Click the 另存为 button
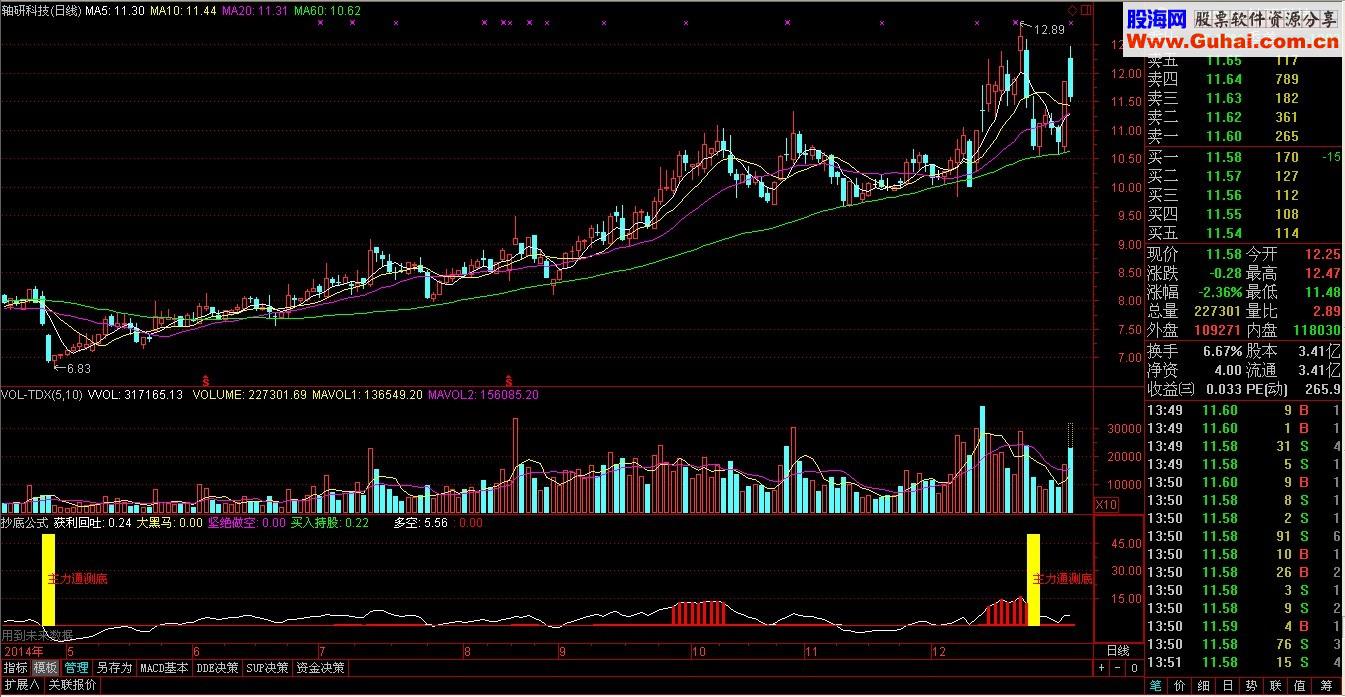Viewport: 1345px width, 697px height. click(x=114, y=668)
